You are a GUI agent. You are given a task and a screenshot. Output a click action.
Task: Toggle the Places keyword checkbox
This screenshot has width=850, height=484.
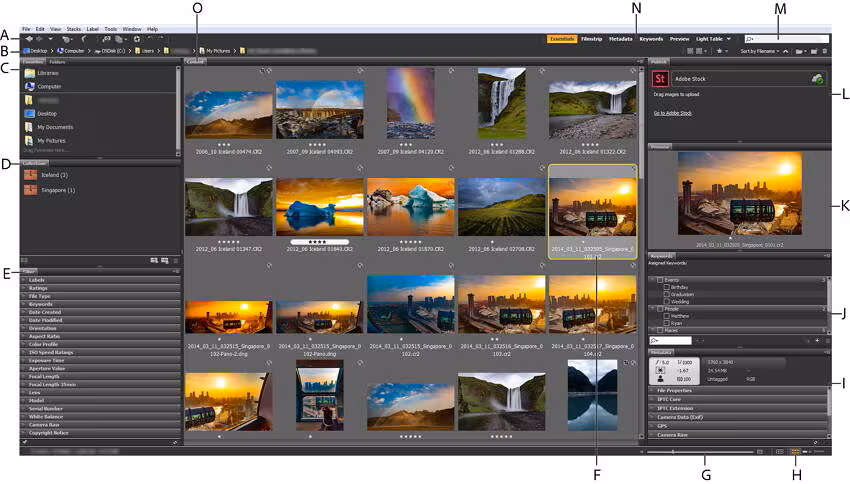coord(660,330)
